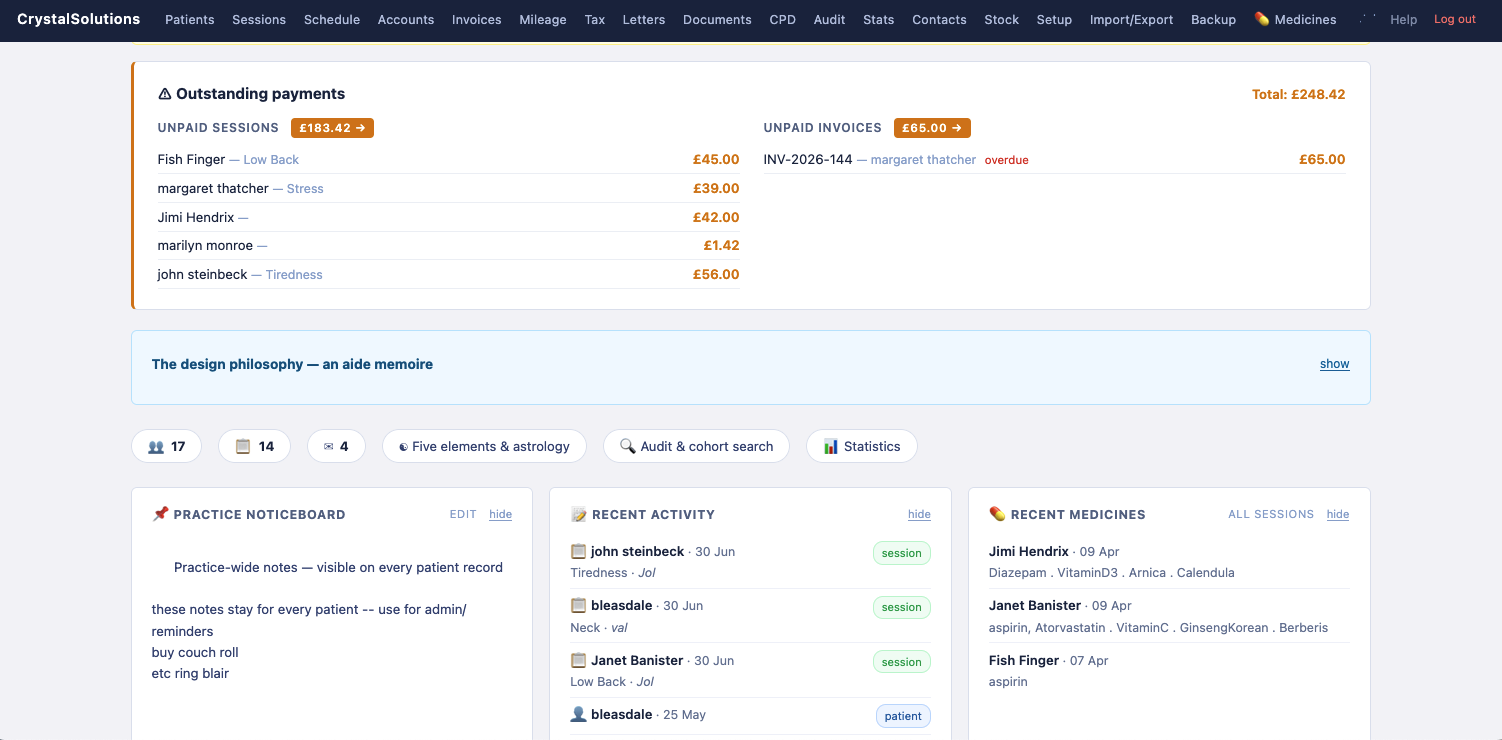Click the pushpin icon on Practice Noticeboard
The height and width of the screenshot is (740, 1502).
click(160, 514)
